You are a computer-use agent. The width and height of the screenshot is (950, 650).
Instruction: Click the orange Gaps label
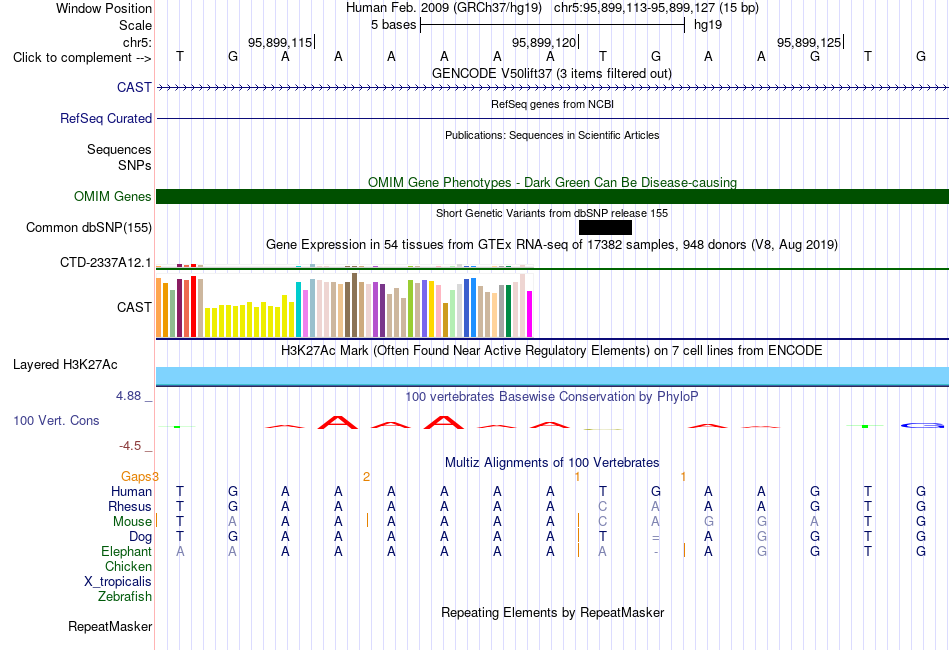point(136,476)
